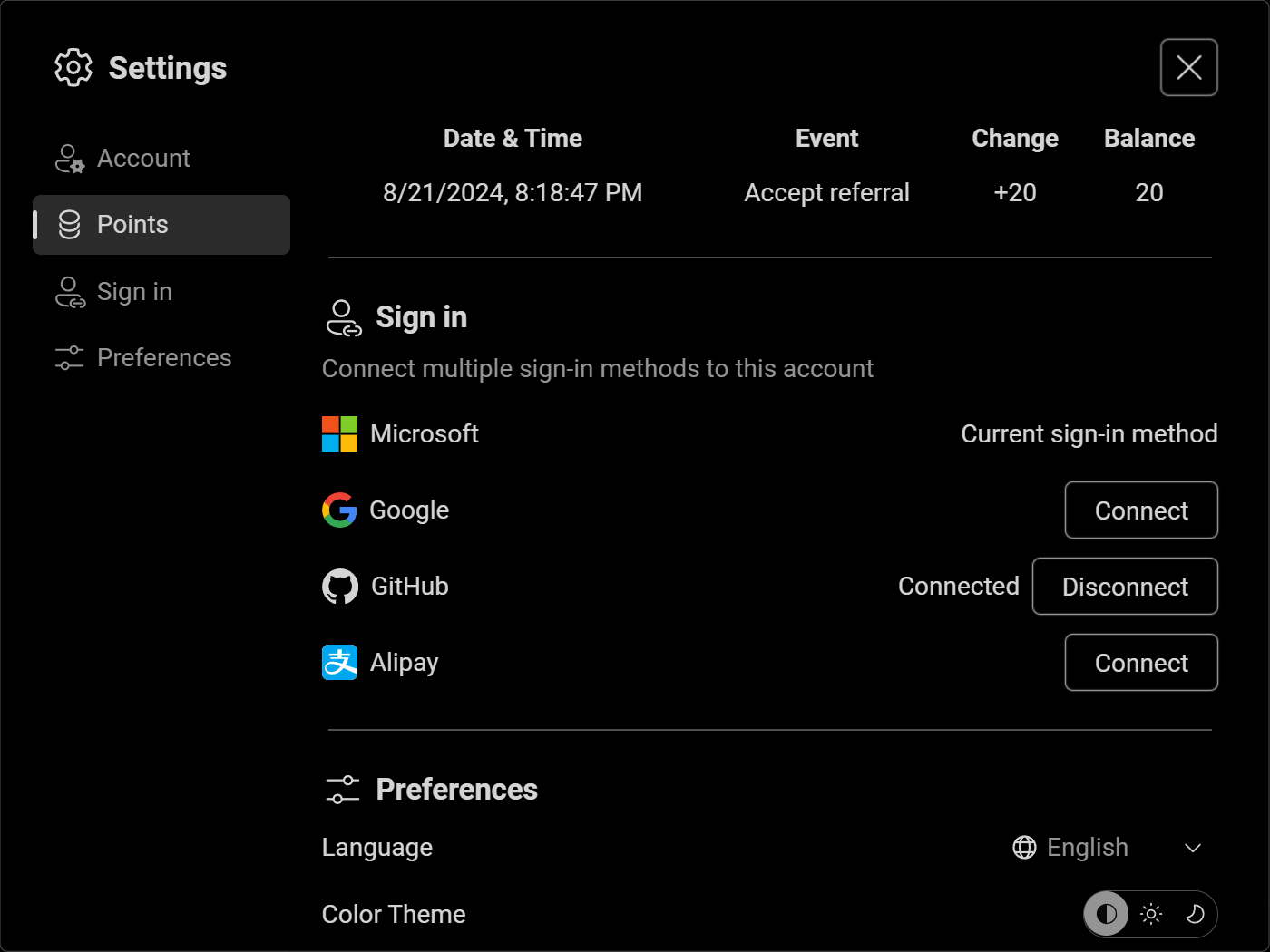Click the Change column header
This screenshot has height=952, width=1270.
point(1015,139)
